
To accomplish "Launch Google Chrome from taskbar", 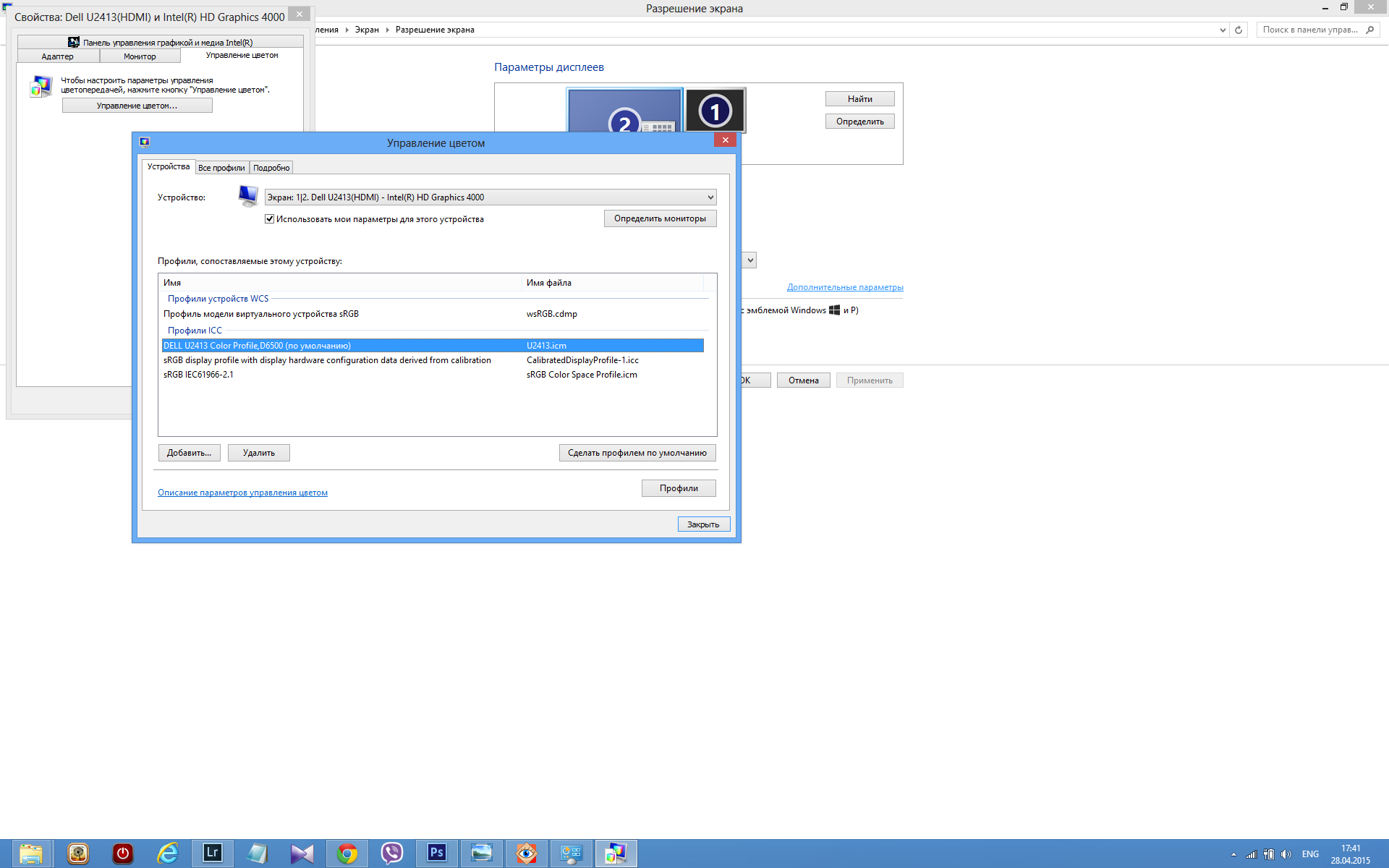I will point(347,854).
